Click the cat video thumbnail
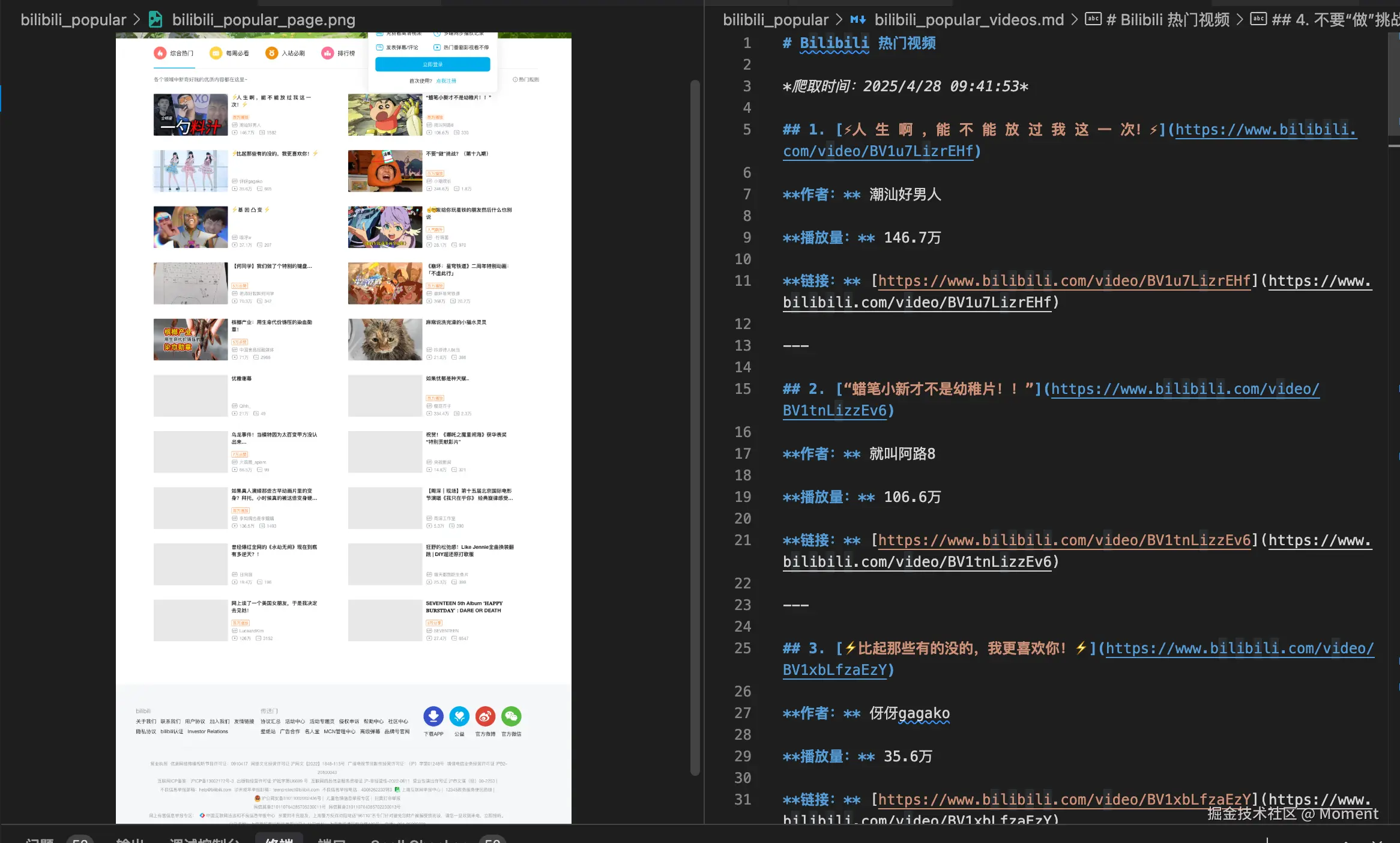1400x843 pixels. (x=385, y=339)
